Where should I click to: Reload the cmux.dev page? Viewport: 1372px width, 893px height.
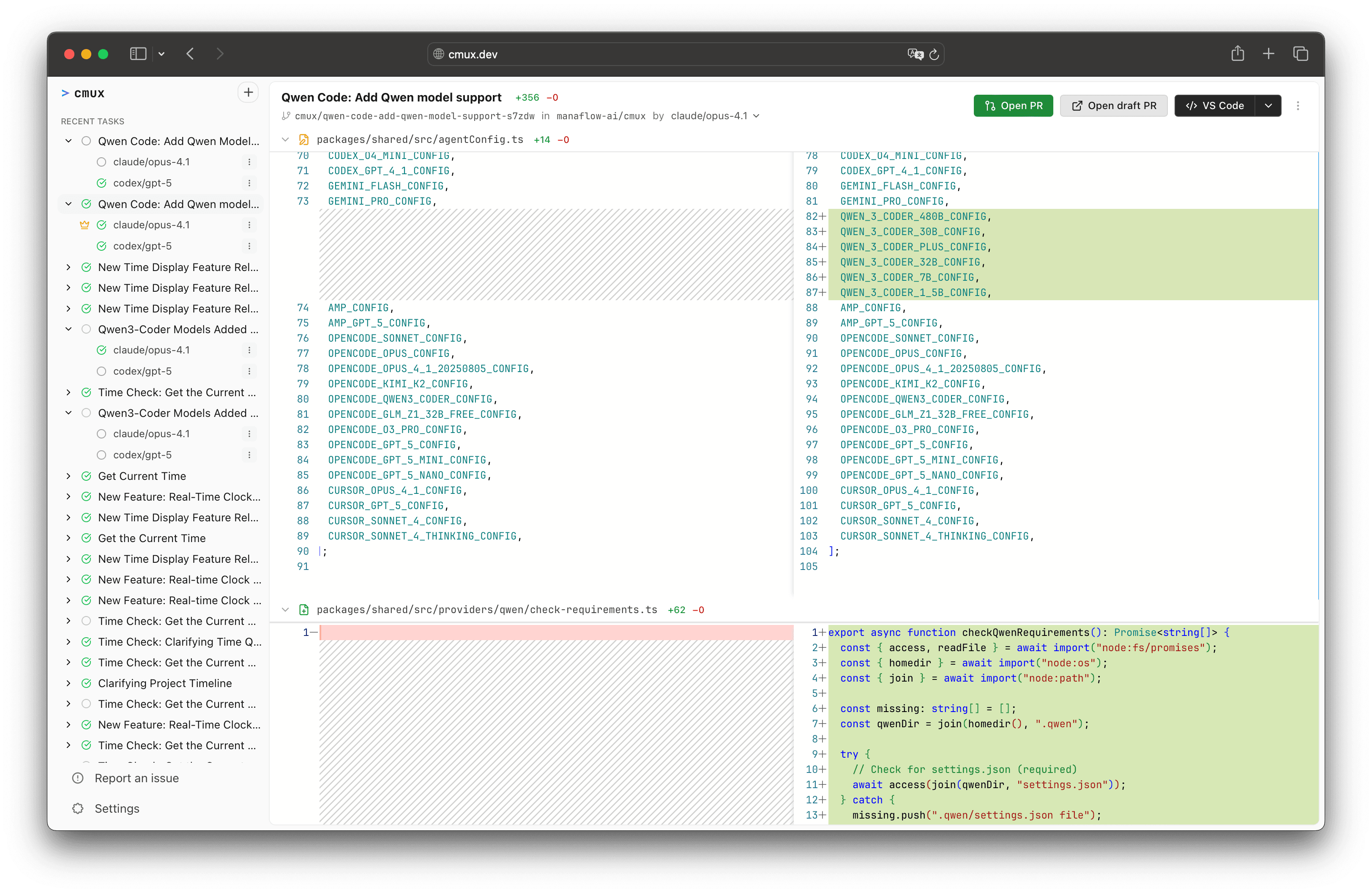934,54
